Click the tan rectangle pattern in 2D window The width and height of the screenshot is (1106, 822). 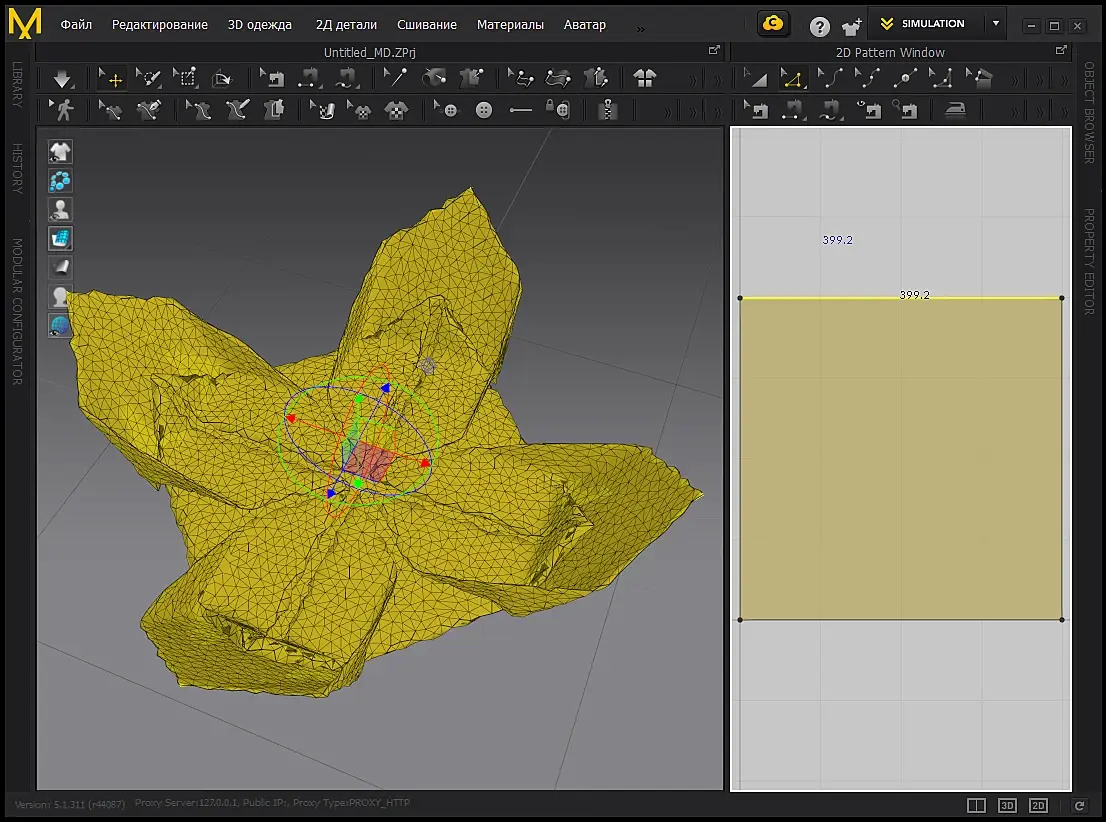click(x=900, y=460)
